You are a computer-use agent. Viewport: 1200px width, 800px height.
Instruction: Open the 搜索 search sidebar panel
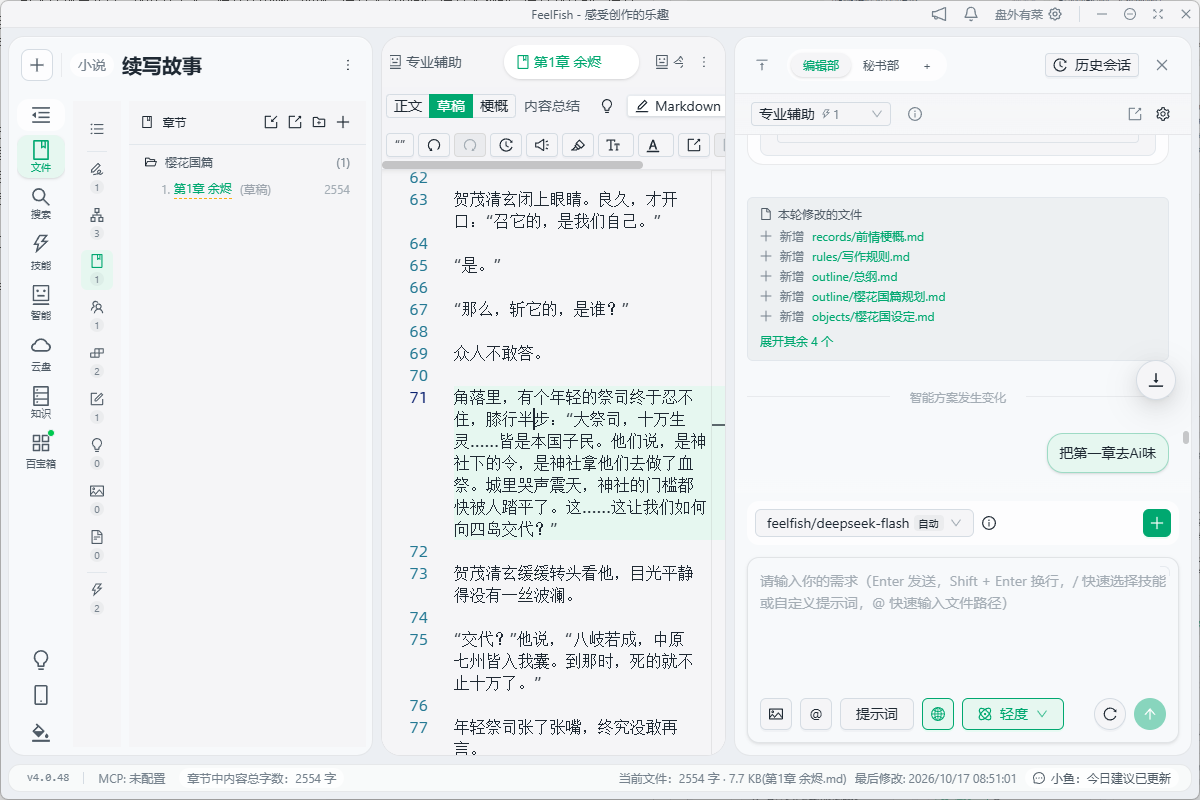[x=41, y=203]
